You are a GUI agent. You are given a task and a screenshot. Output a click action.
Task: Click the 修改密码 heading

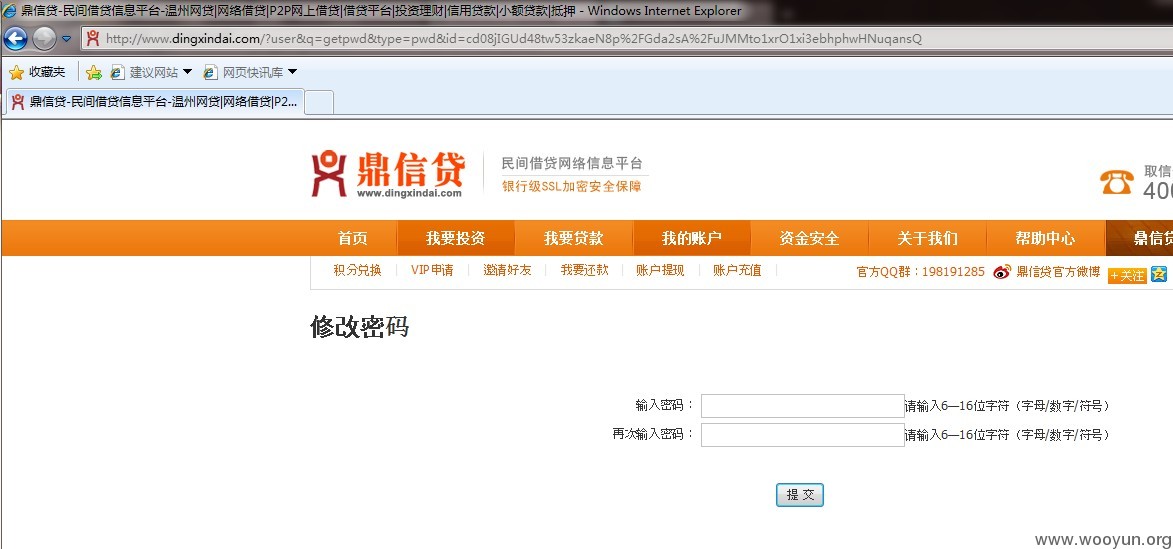click(x=360, y=327)
